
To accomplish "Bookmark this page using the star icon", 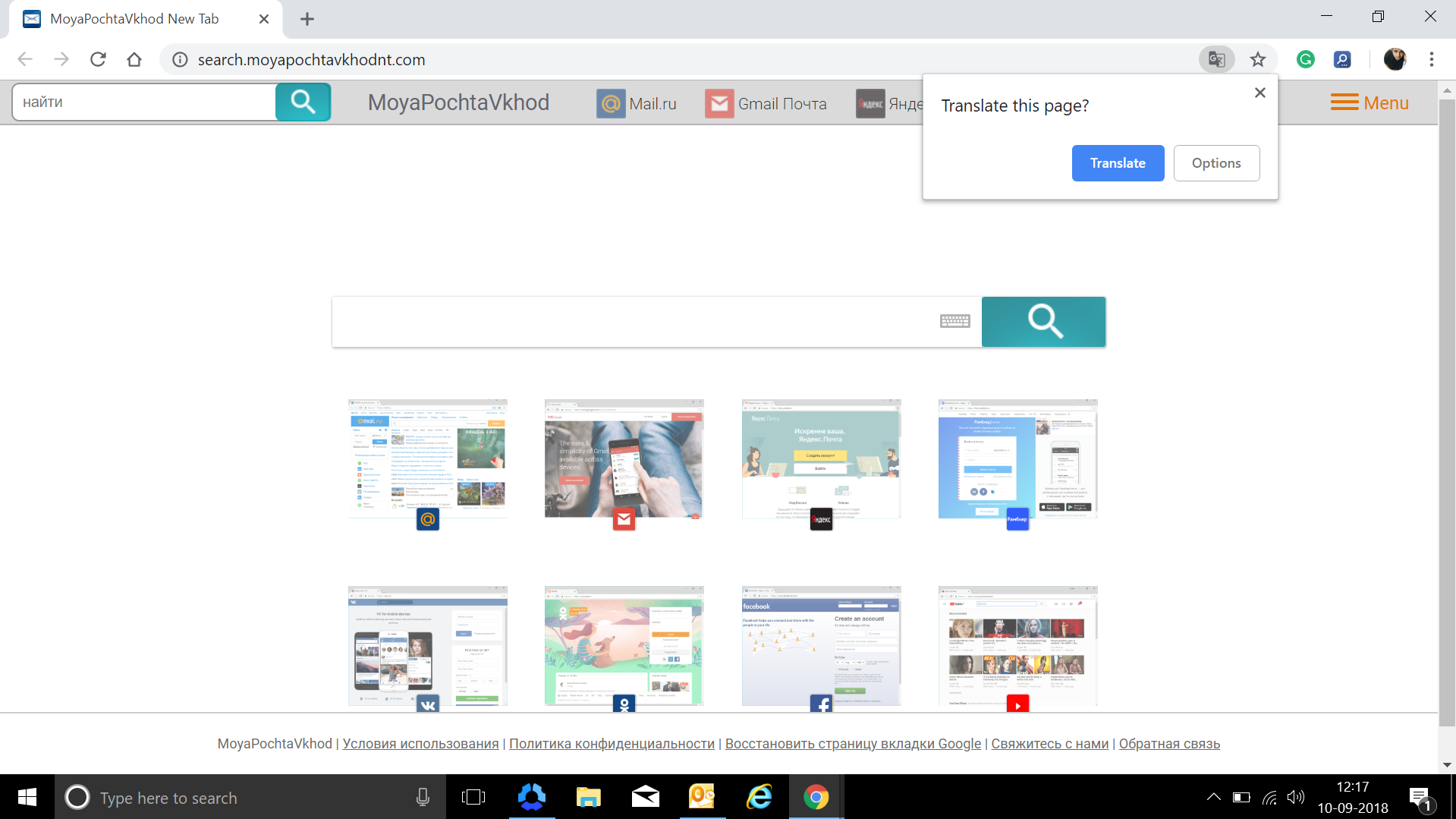I will tap(1258, 59).
